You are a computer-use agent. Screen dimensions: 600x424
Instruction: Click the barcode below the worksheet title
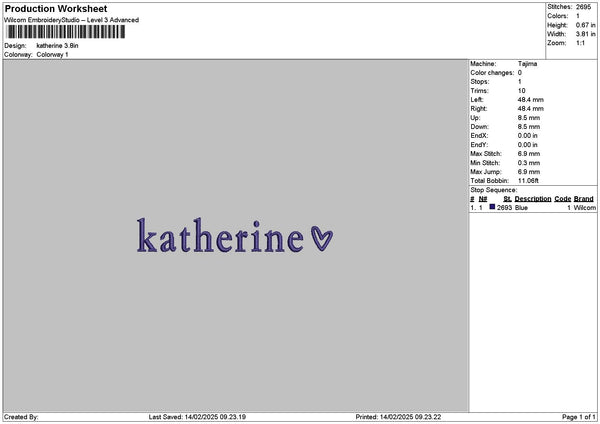pos(65,32)
